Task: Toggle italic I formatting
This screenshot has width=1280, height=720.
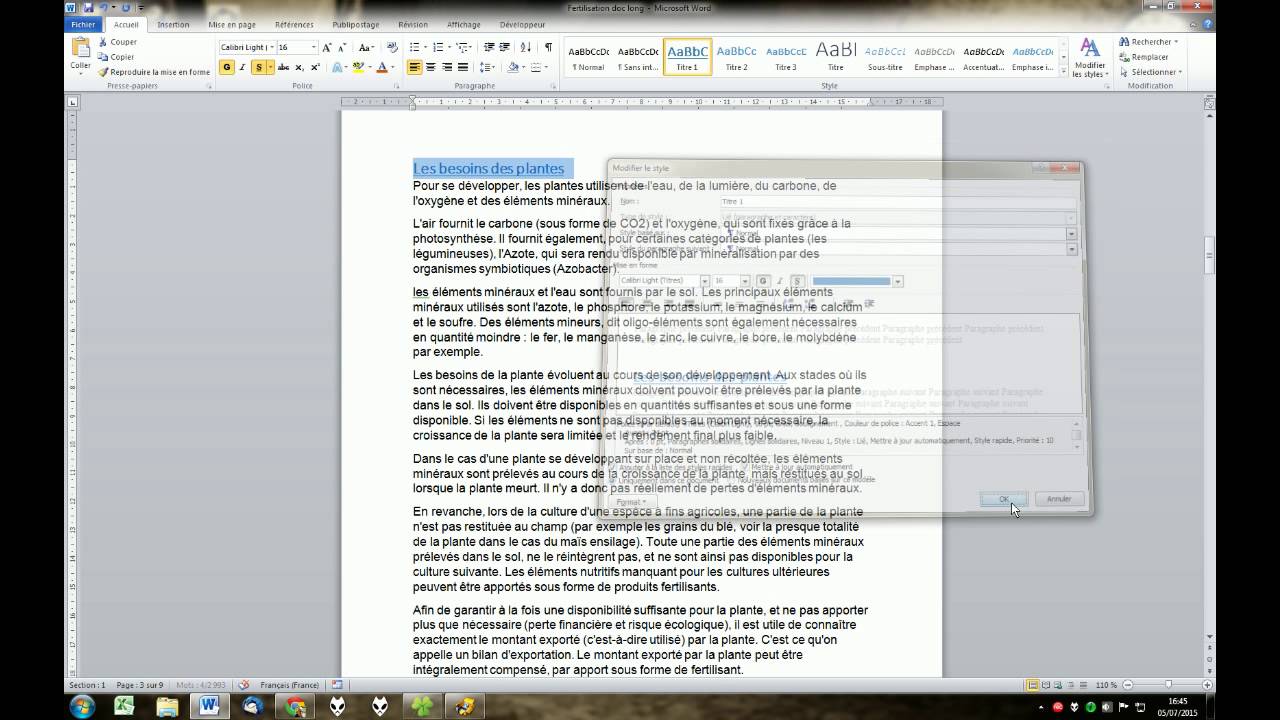Action: coord(243,67)
